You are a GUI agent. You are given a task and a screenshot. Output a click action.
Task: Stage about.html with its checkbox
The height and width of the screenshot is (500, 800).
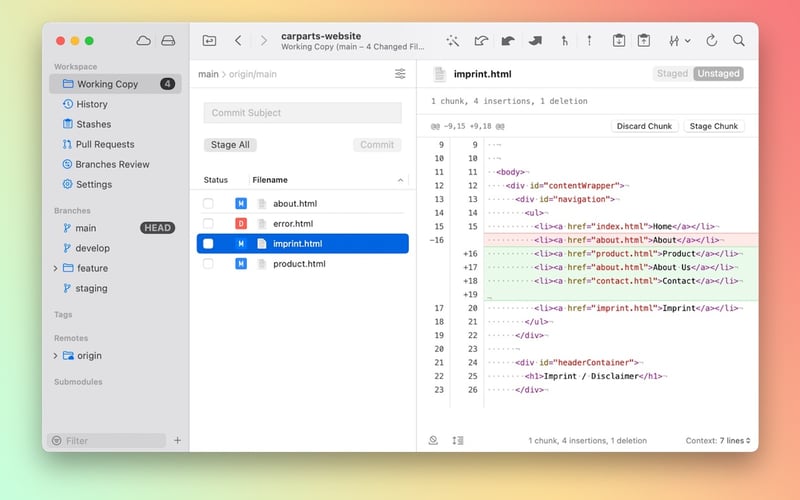tap(208, 204)
